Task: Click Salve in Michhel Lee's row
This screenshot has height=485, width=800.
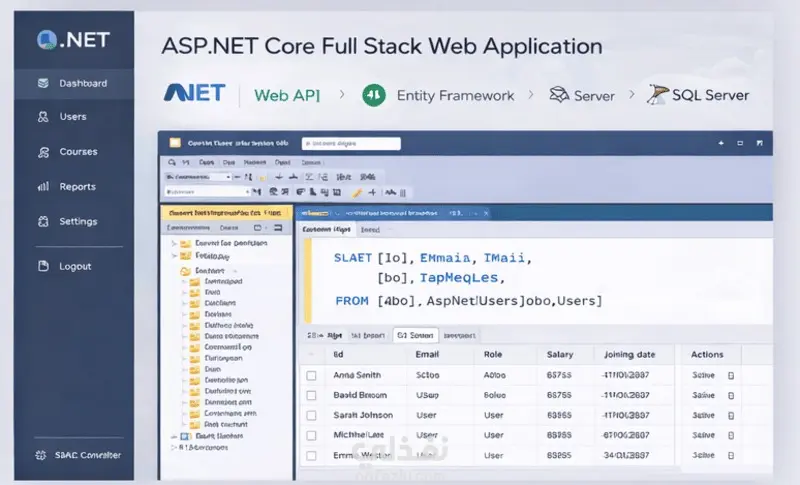Action: tap(704, 435)
